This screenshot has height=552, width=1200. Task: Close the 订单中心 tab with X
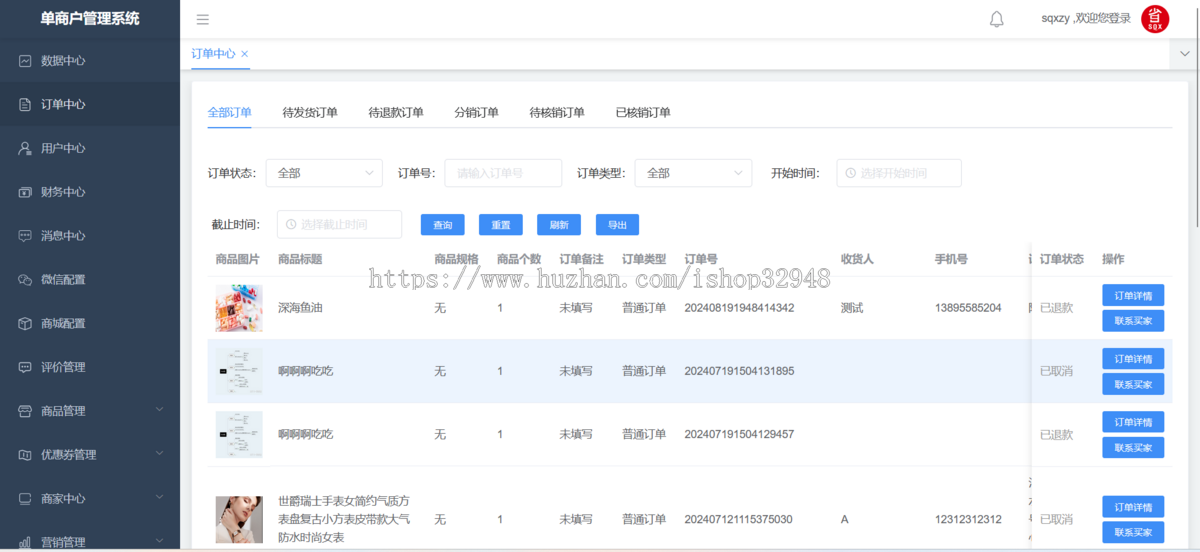coord(245,54)
